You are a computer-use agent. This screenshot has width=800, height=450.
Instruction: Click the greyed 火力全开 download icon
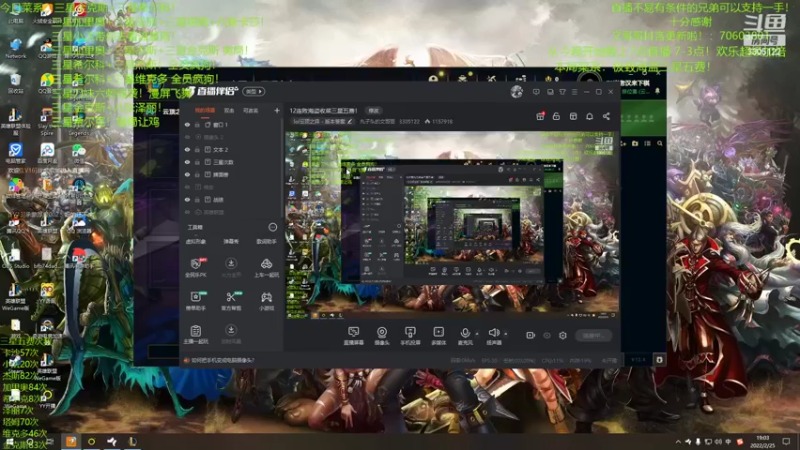tap(231, 263)
